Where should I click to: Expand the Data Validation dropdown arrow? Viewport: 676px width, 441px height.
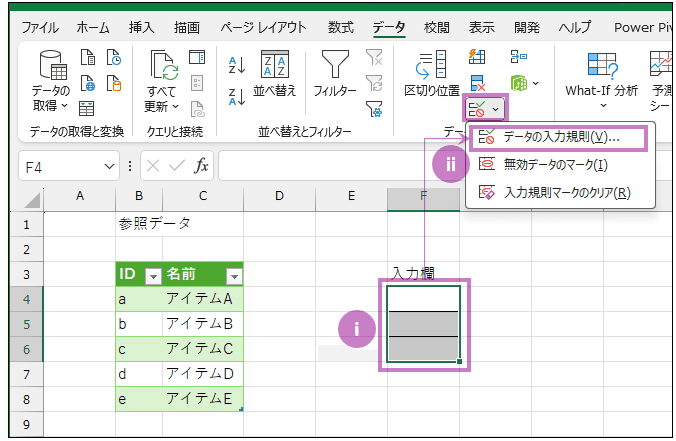point(496,109)
